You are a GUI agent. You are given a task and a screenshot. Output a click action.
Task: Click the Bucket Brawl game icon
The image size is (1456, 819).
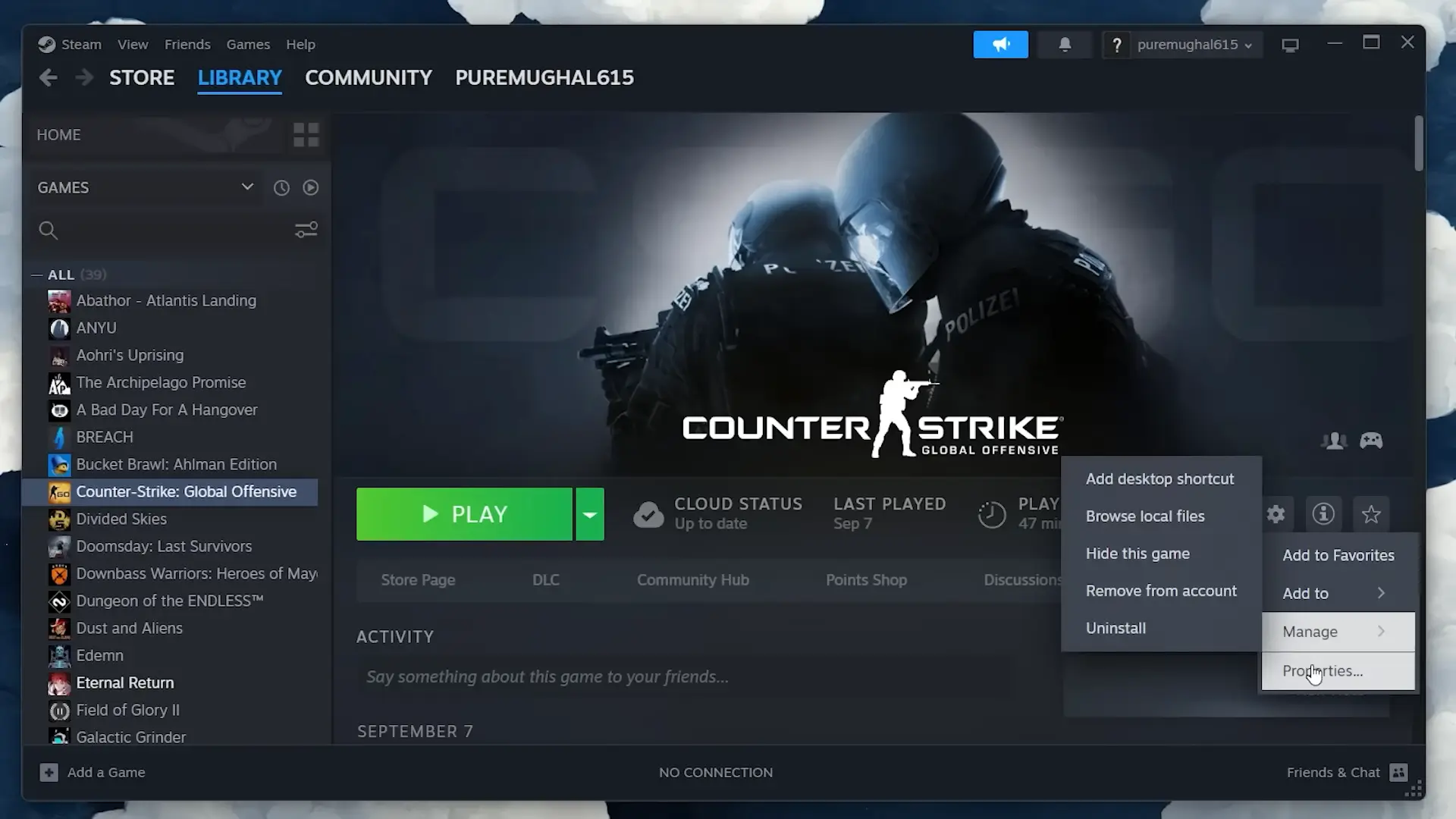(59, 465)
